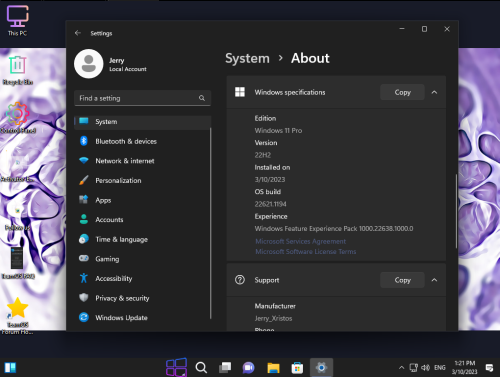Open Bluetooth & devices settings
The height and width of the screenshot is (377, 500).
142,141
